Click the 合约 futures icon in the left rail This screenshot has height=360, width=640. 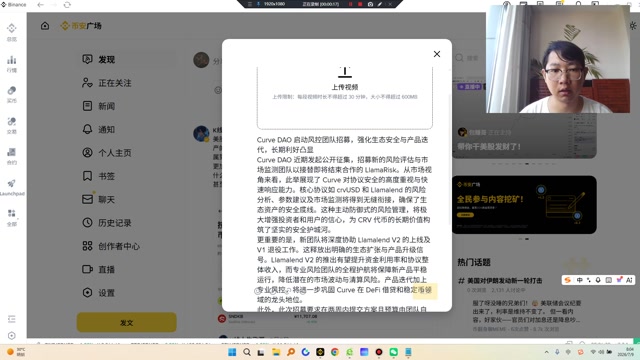[11, 152]
